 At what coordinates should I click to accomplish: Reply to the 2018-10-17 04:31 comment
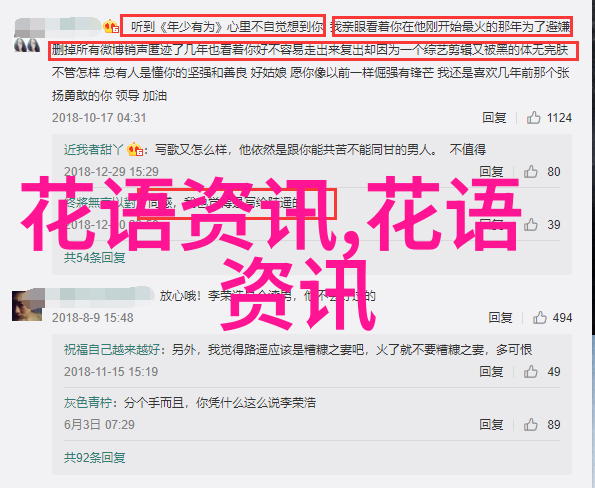pos(494,118)
